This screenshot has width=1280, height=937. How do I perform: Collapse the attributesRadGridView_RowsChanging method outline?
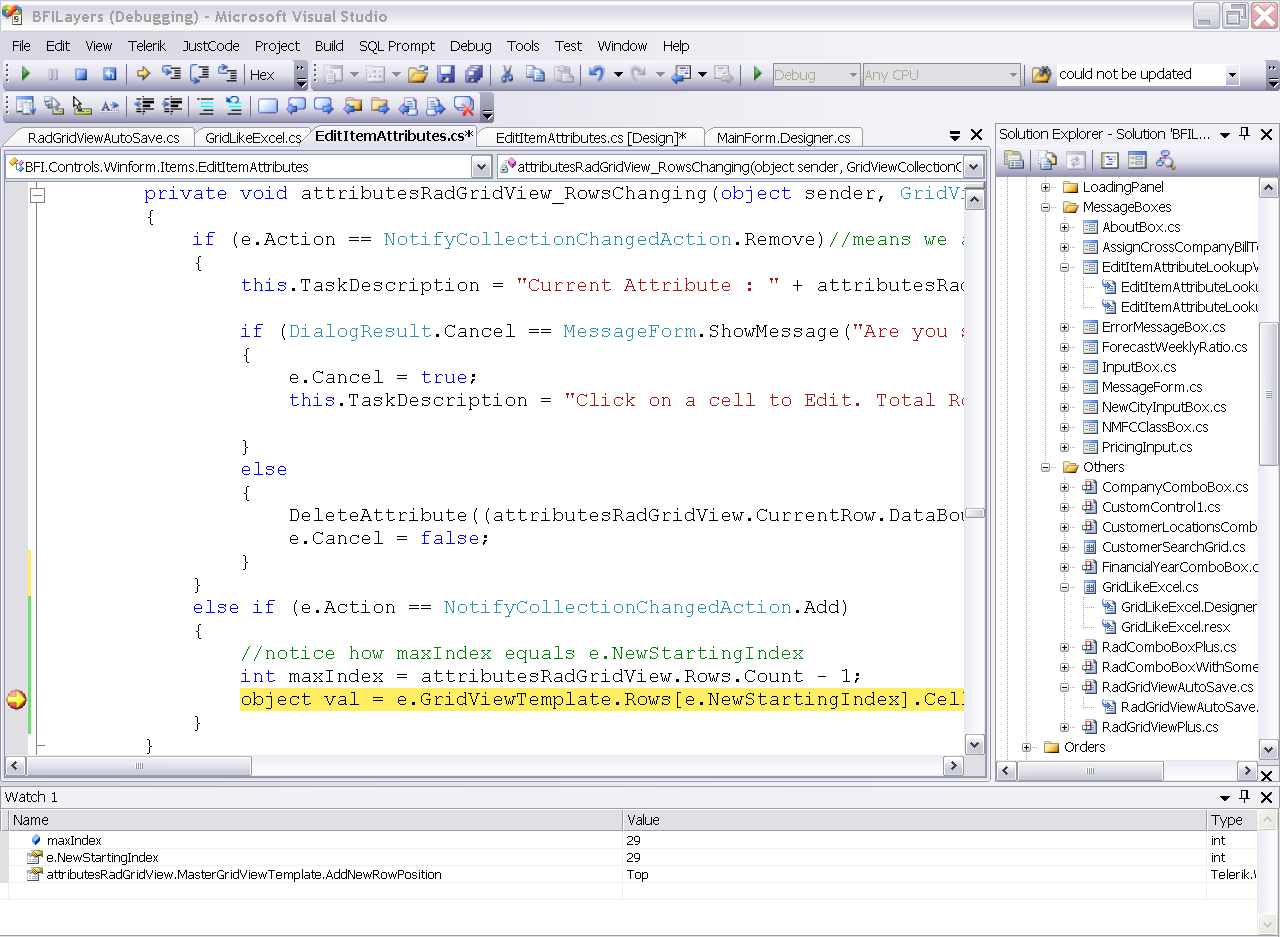[x=38, y=195]
